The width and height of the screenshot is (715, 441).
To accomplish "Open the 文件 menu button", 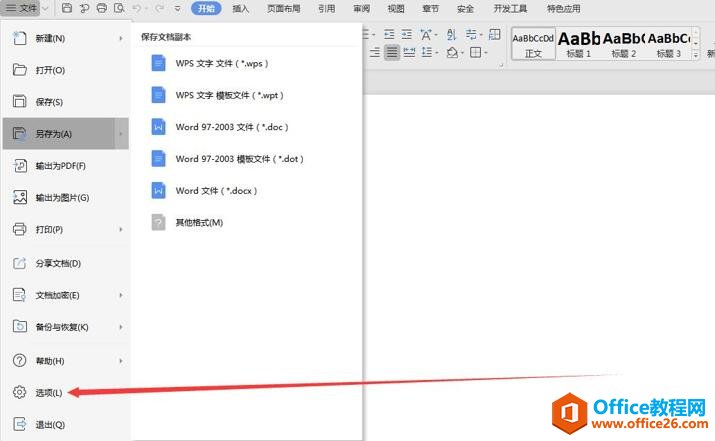I will [21, 8].
